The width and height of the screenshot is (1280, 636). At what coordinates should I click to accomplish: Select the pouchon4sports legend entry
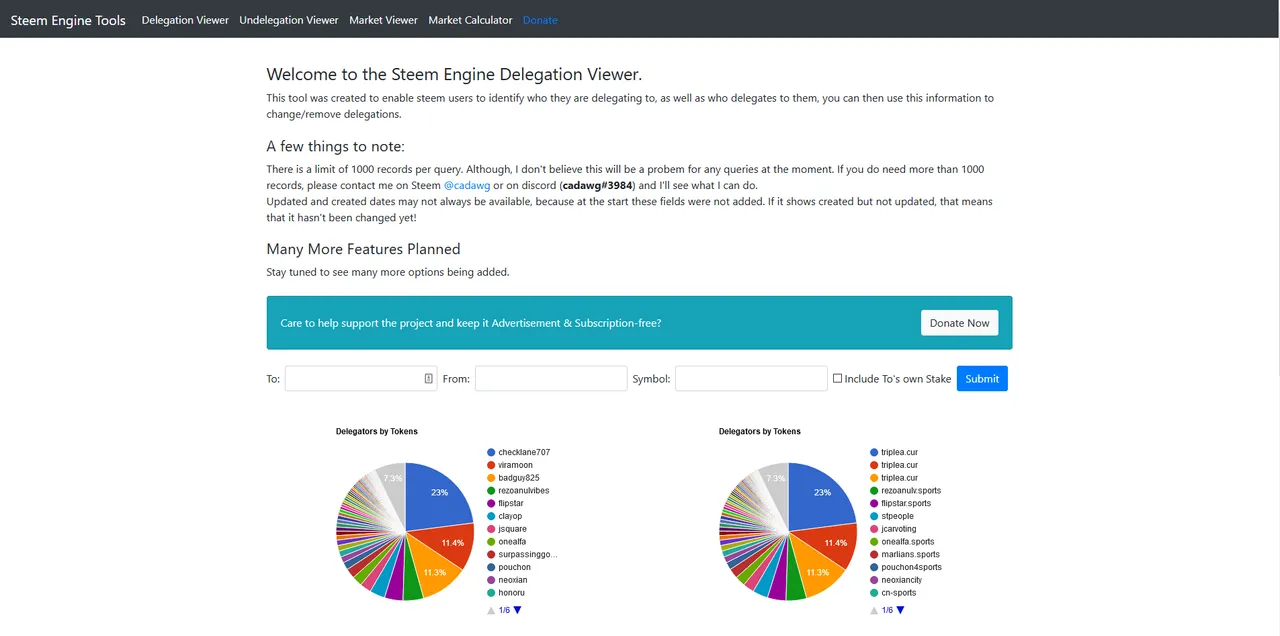point(906,567)
